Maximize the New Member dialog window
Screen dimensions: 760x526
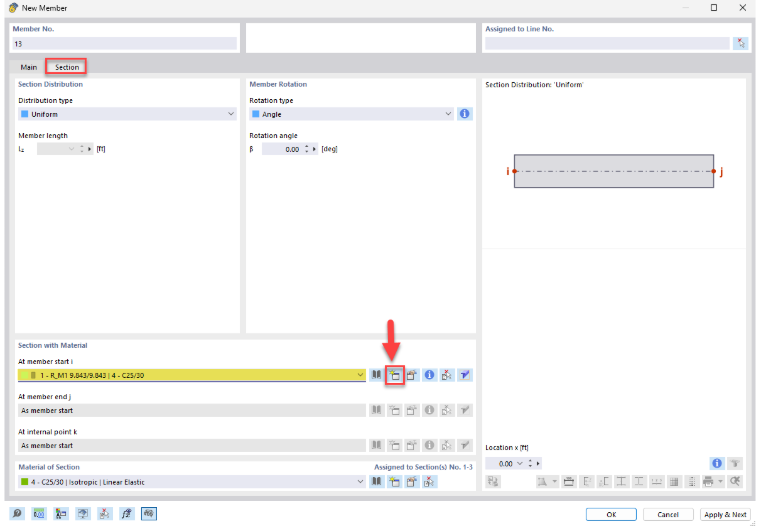(713, 7)
